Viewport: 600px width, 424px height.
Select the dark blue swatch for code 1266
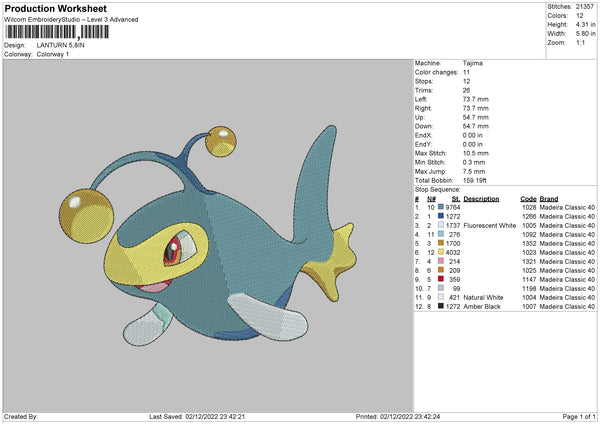click(x=440, y=214)
